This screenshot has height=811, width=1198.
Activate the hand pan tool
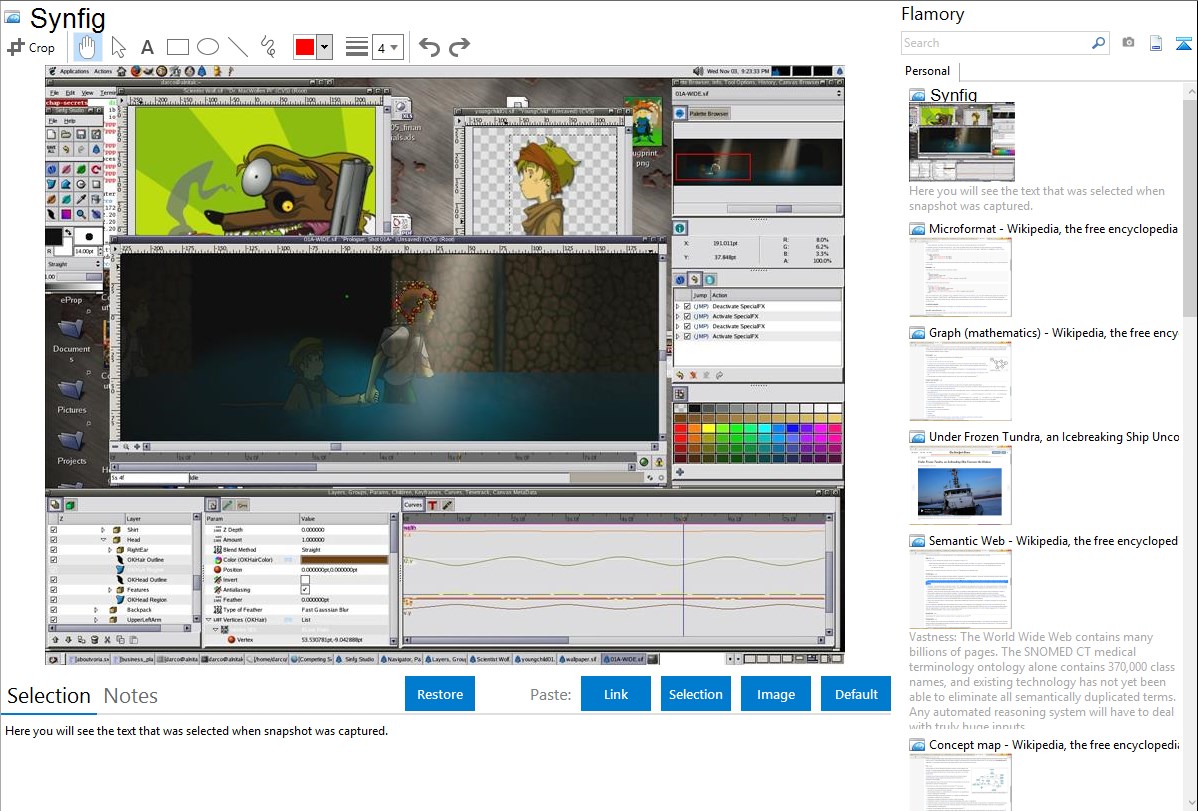87,47
